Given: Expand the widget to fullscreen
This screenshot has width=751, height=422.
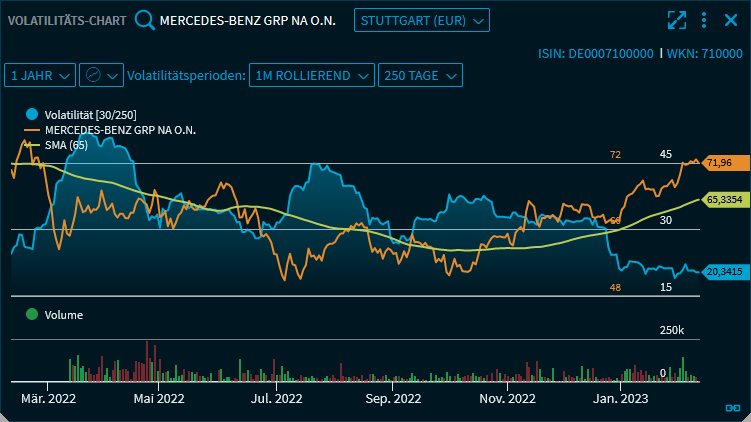Looking at the screenshot, I should click(677, 21).
